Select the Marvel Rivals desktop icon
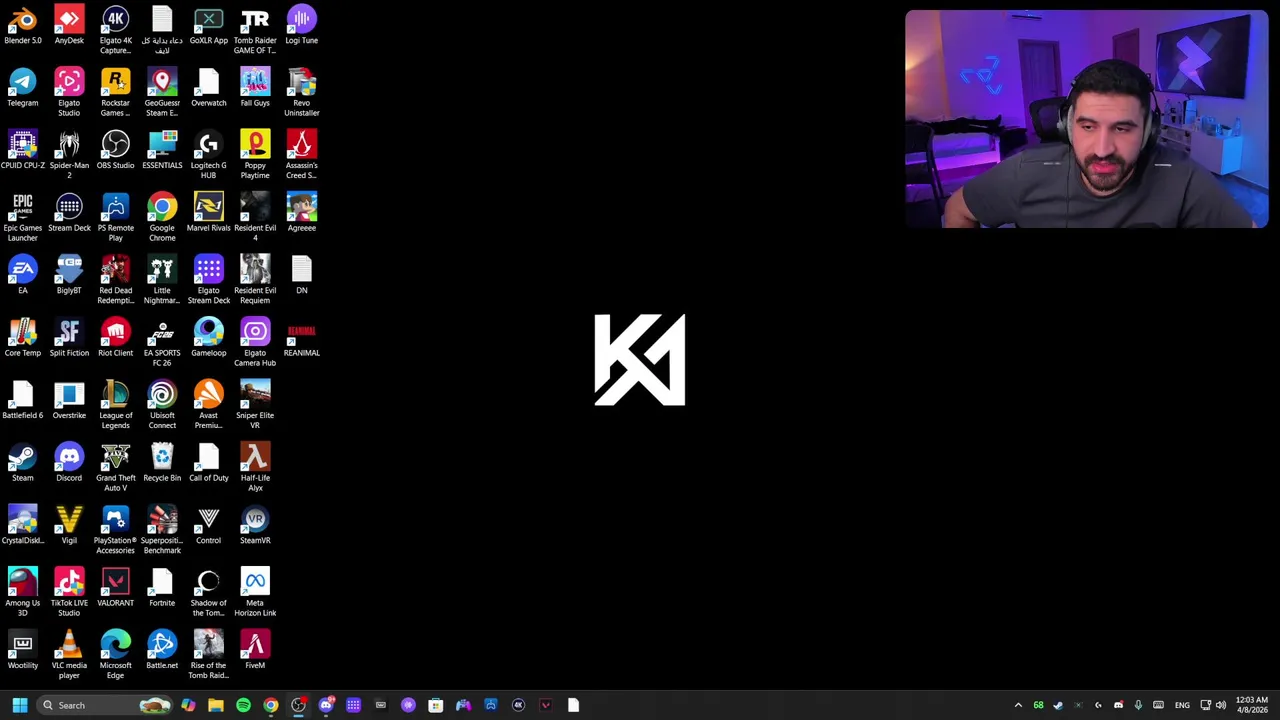The width and height of the screenshot is (1280, 720). [208, 214]
